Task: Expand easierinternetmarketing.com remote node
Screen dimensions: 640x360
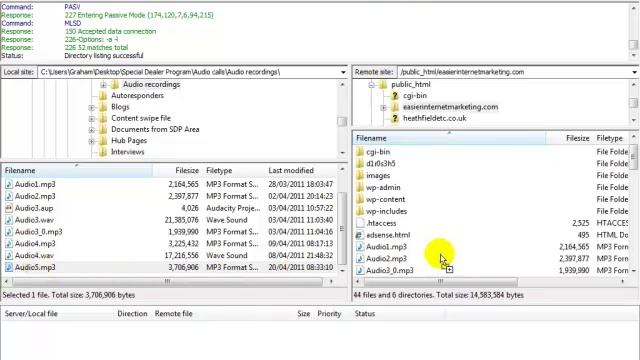Action: [x=383, y=107]
